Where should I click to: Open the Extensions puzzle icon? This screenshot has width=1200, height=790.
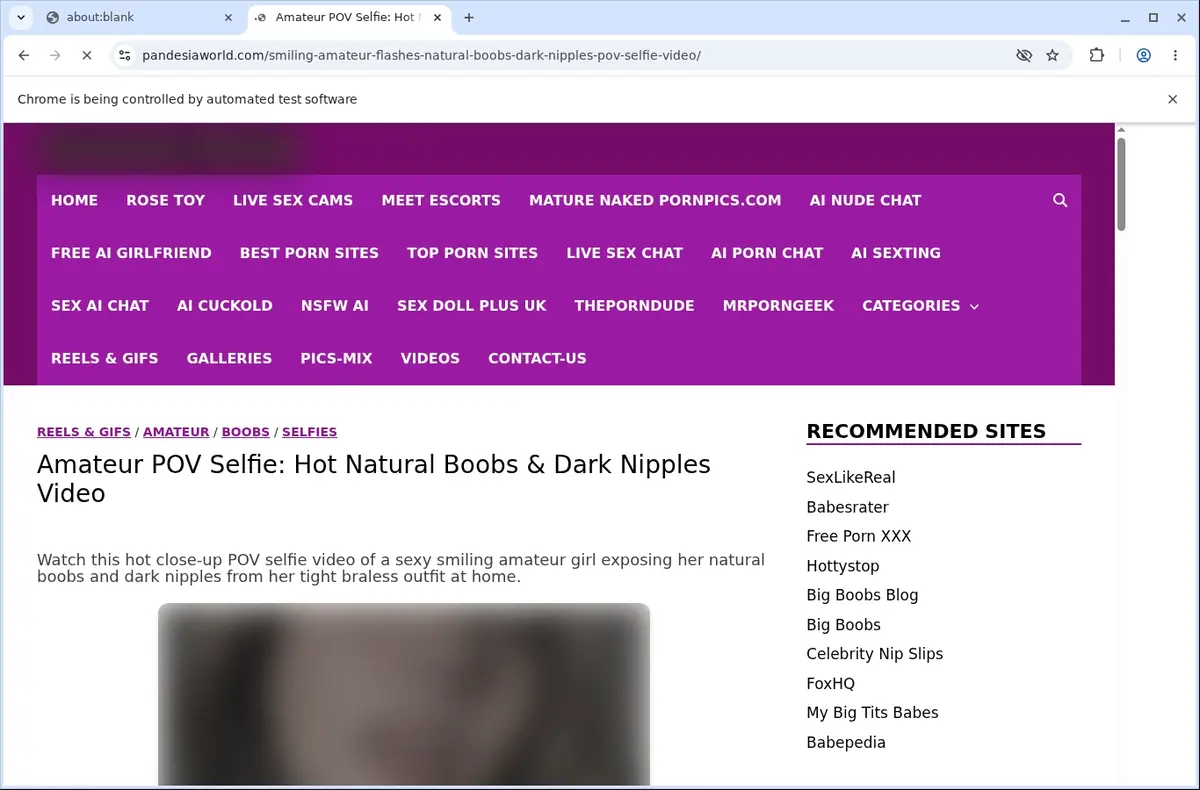(x=1097, y=55)
